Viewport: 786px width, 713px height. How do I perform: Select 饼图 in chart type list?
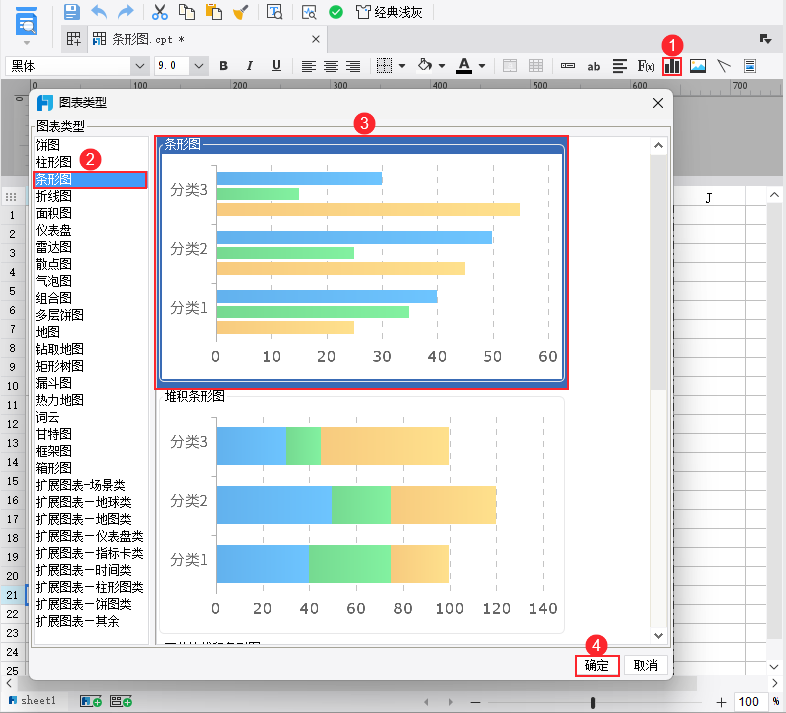[x=90, y=145]
